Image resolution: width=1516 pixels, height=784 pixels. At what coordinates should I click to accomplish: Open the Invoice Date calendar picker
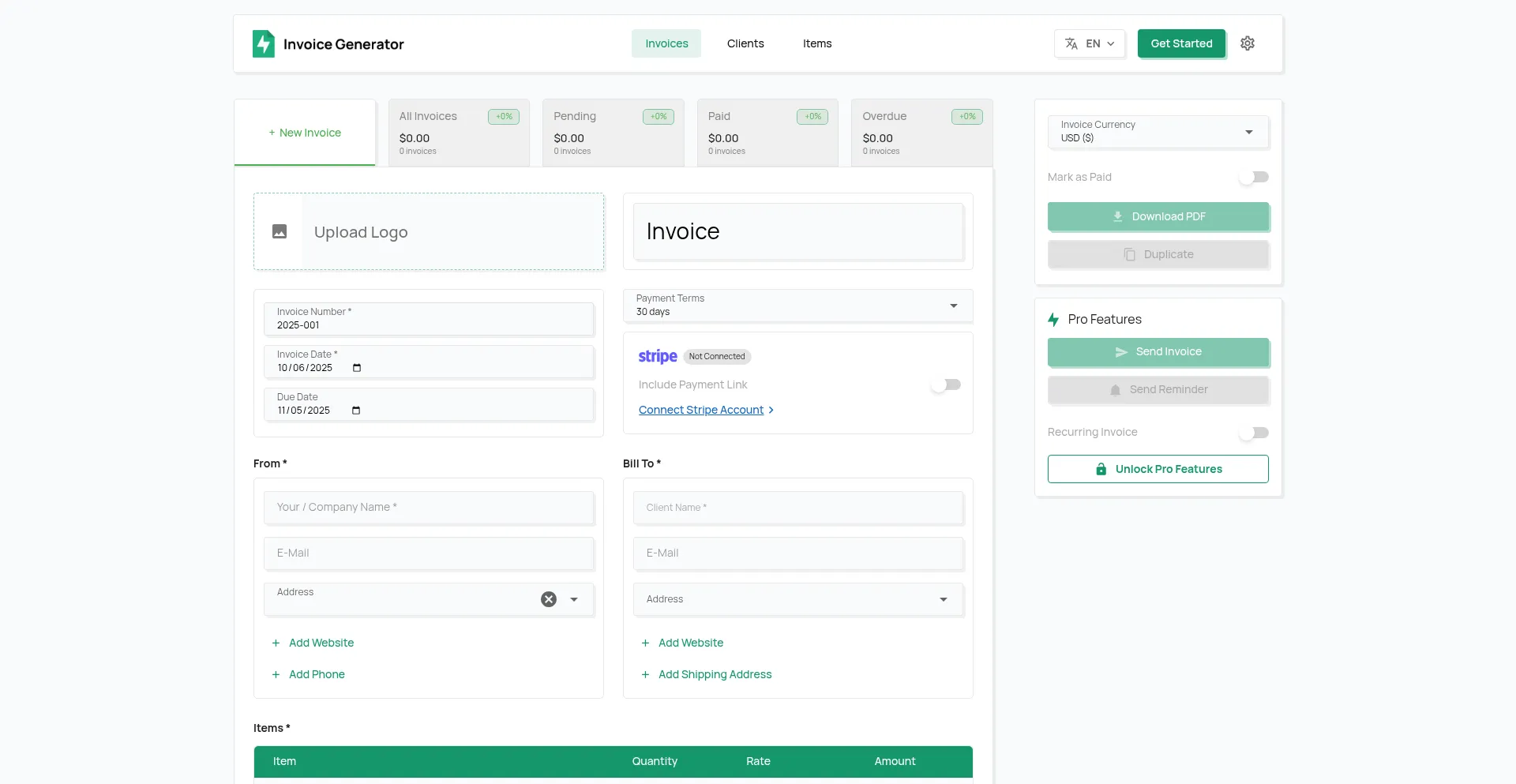tap(357, 368)
